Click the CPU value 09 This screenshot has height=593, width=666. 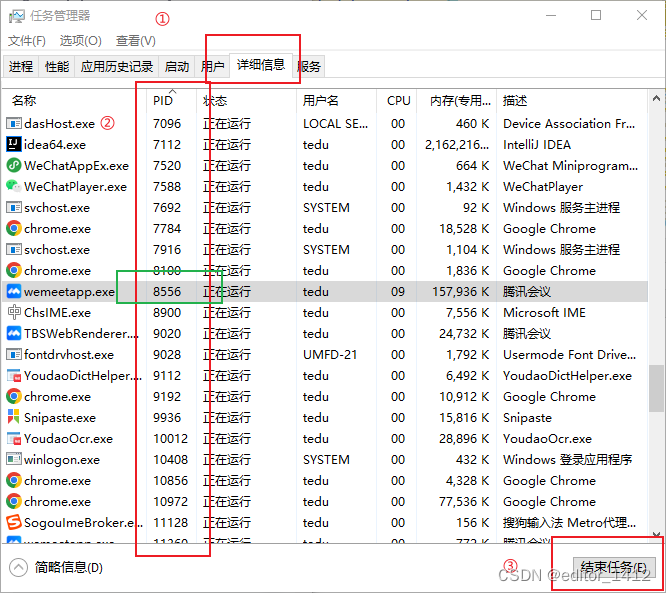398,292
